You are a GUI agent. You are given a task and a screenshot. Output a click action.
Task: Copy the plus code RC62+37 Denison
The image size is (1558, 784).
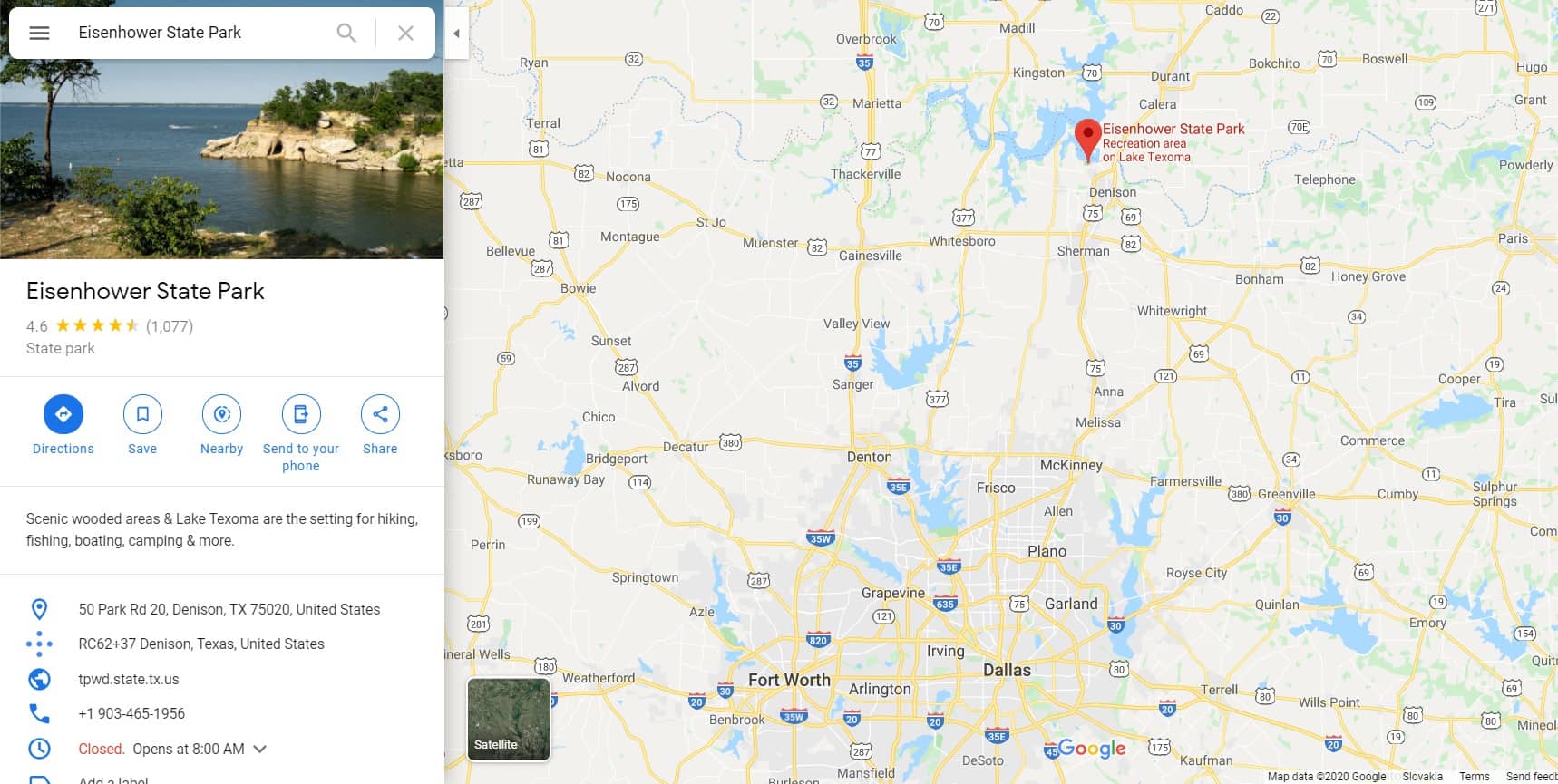point(201,644)
